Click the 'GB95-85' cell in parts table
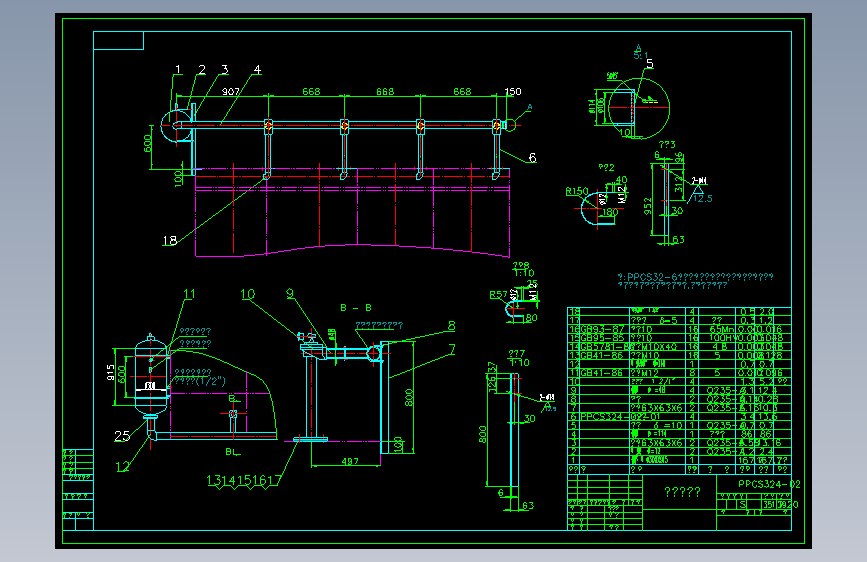 click(x=602, y=338)
